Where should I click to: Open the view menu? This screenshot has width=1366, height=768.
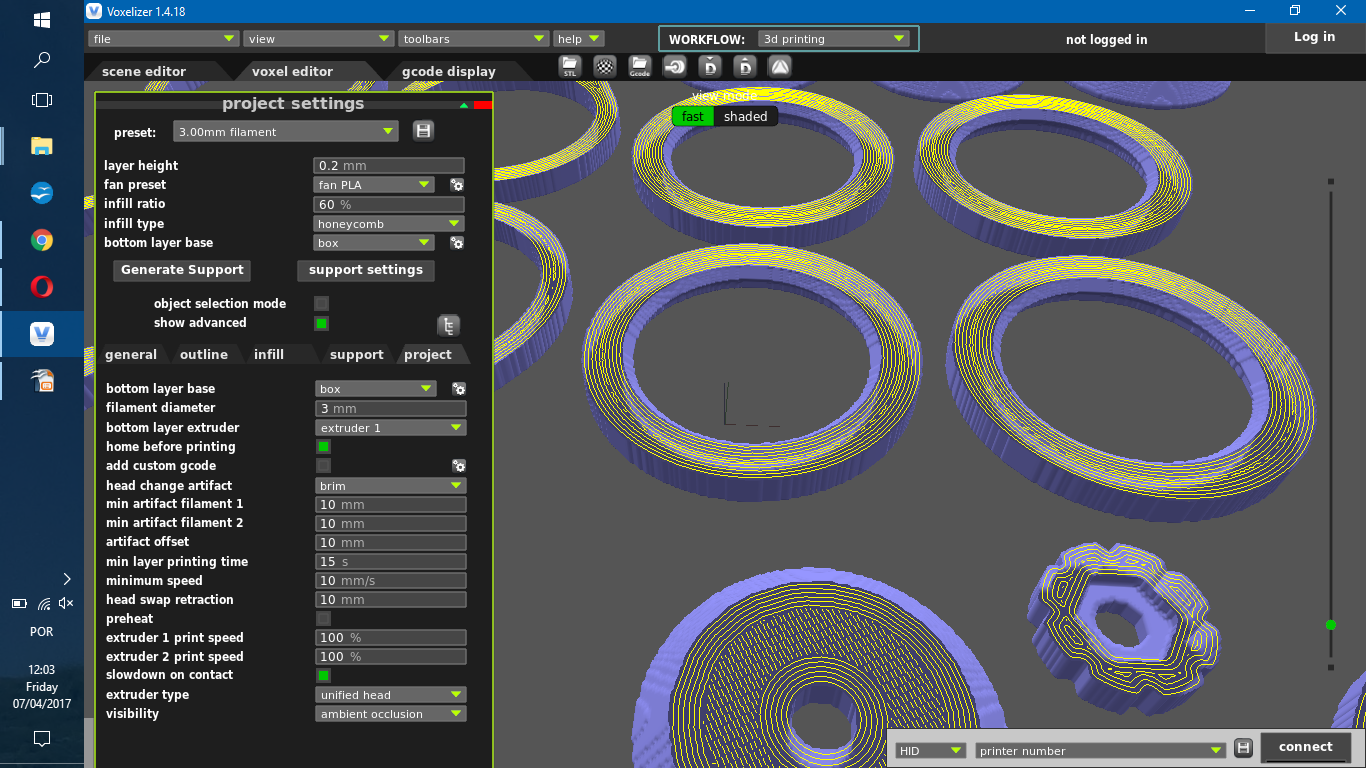tap(319, 39)
